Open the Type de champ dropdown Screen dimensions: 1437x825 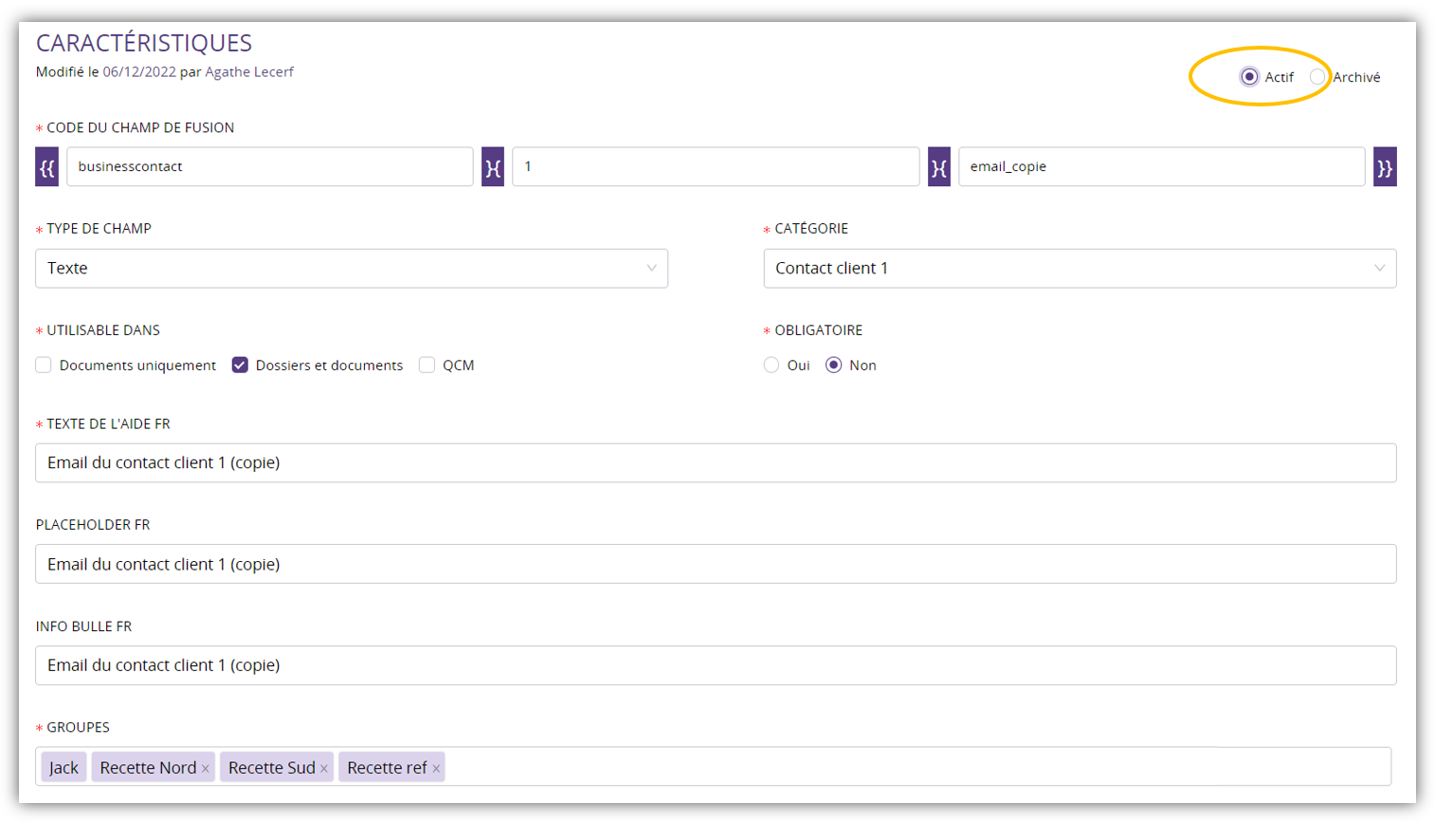point(351,268)
